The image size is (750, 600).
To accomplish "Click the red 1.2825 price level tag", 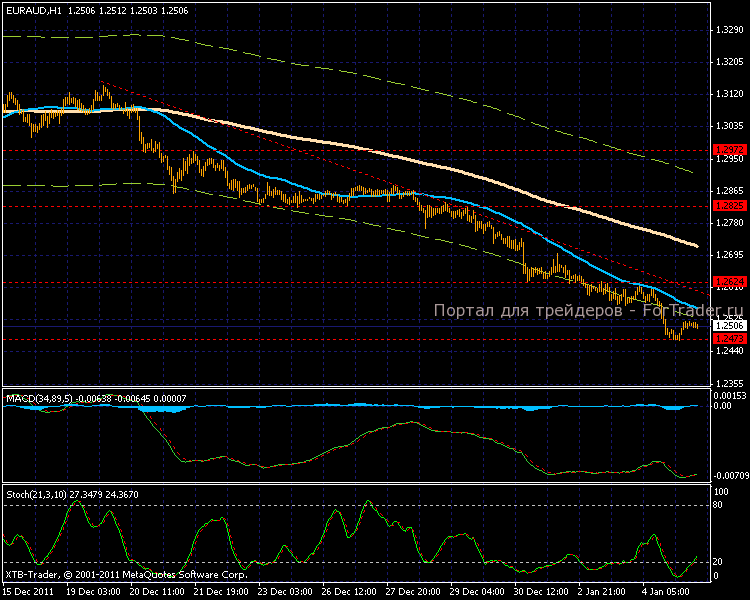I will (727, 205).
